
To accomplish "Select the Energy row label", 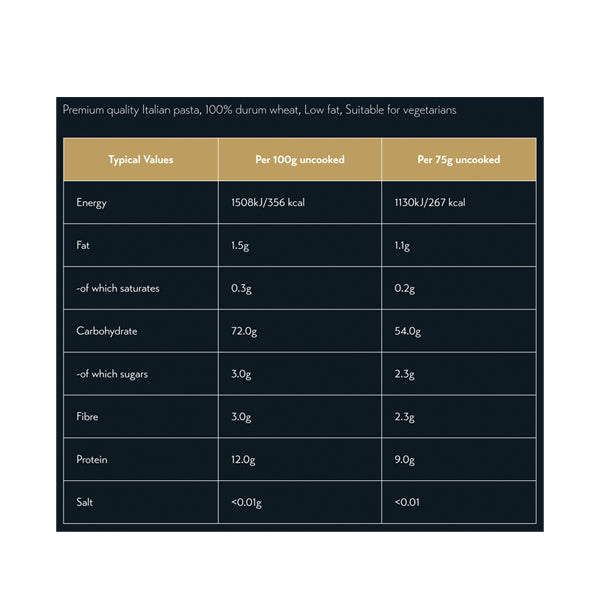I will coord(91,203).
